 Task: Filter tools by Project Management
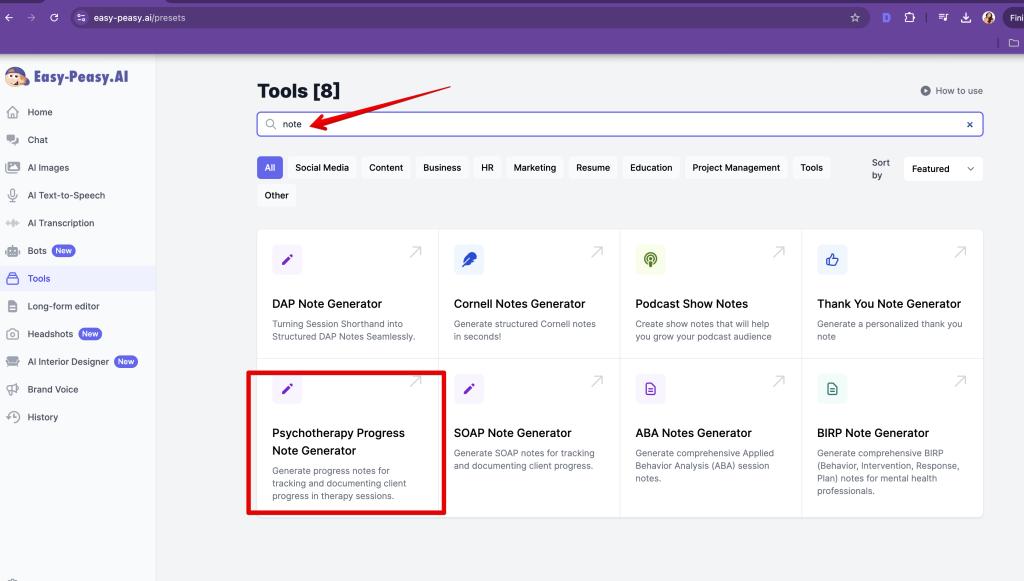pyautogui.click(x=736, y=168)
